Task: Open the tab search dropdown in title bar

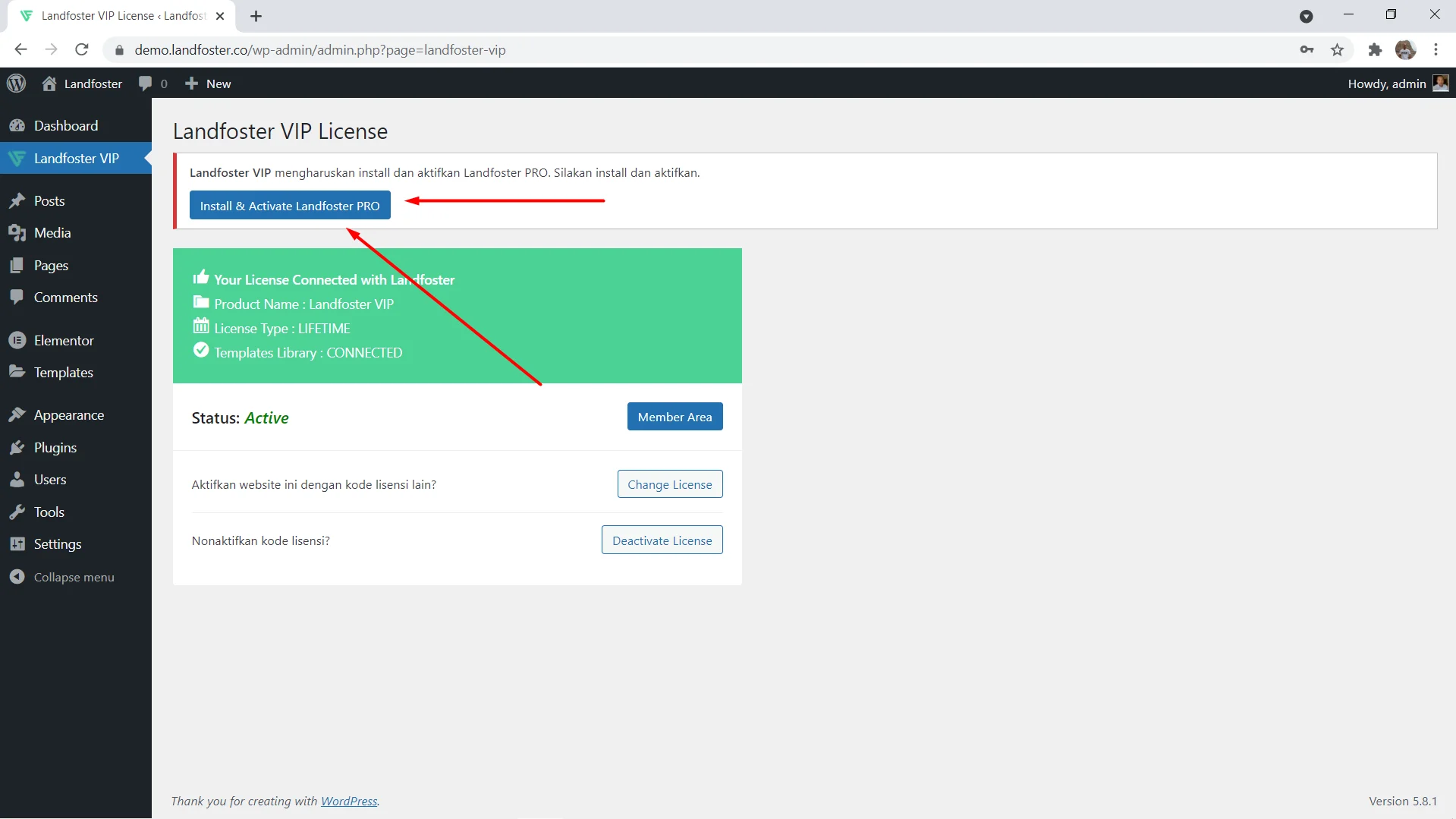Action: [x=1306, y=16]
